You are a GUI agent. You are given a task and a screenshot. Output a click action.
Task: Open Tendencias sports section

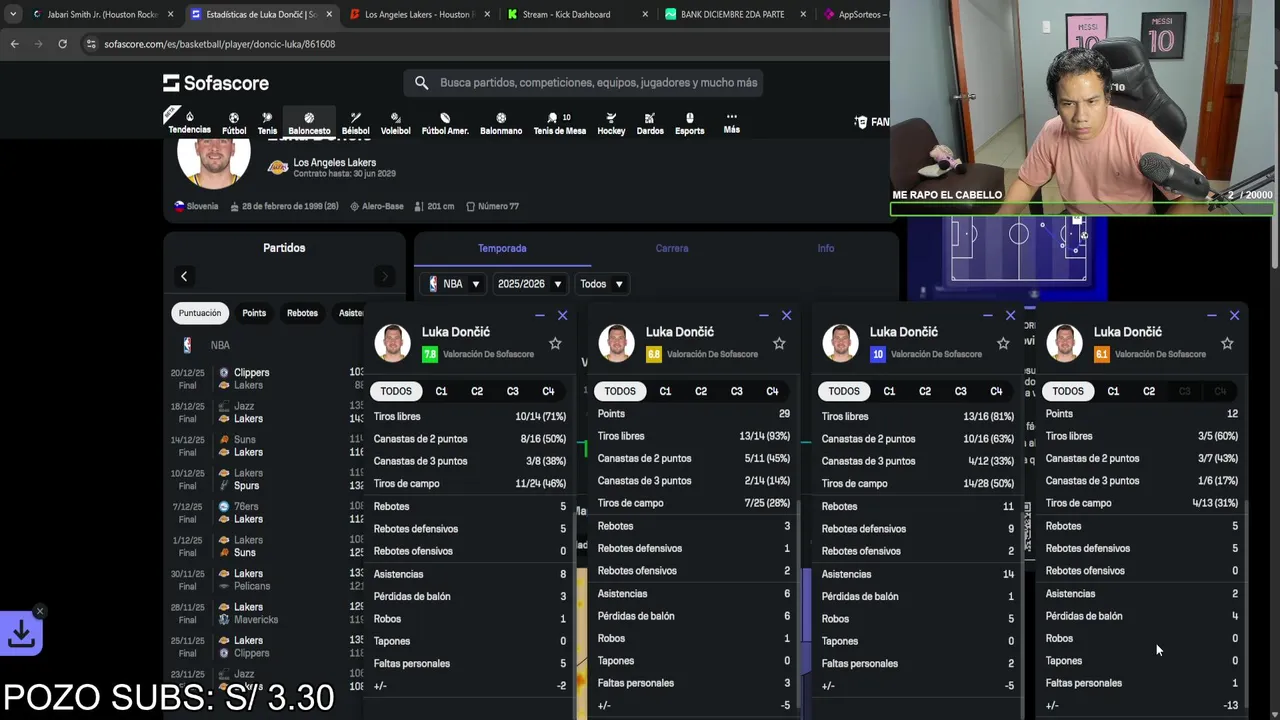click(189, 122)
